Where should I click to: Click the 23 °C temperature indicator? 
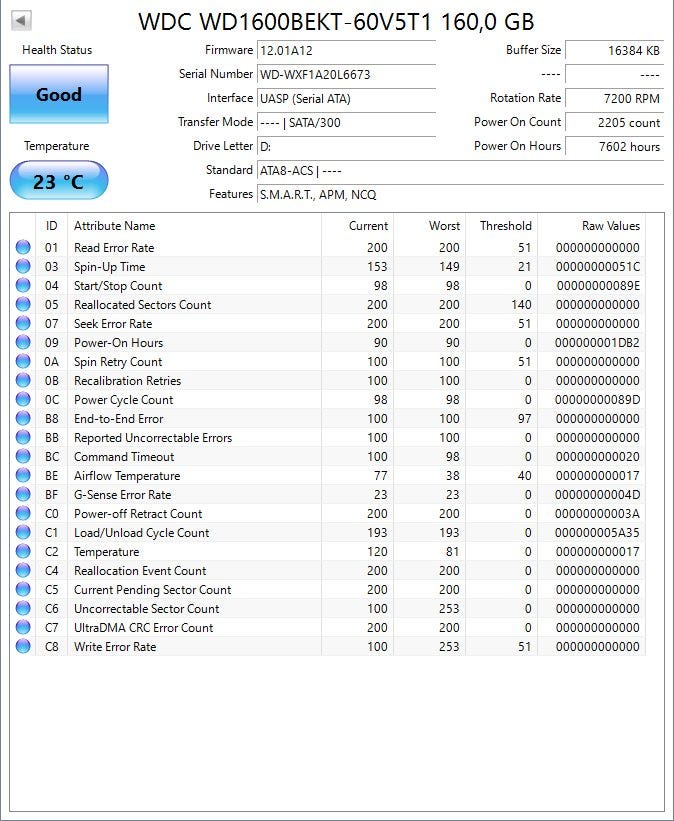point(58,181)
